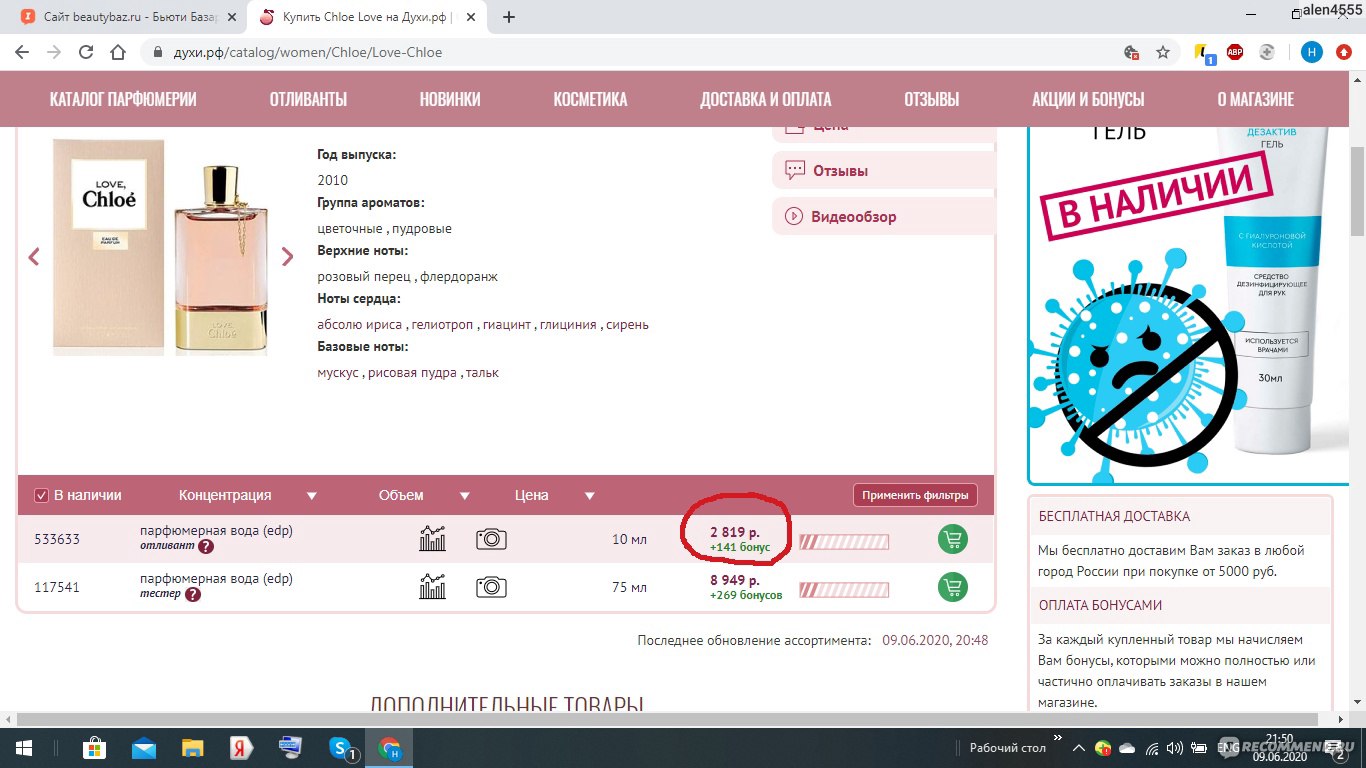Open the Отзывы menu item
The height and width of the screenshot is (768, 1366).
[931, 99]
